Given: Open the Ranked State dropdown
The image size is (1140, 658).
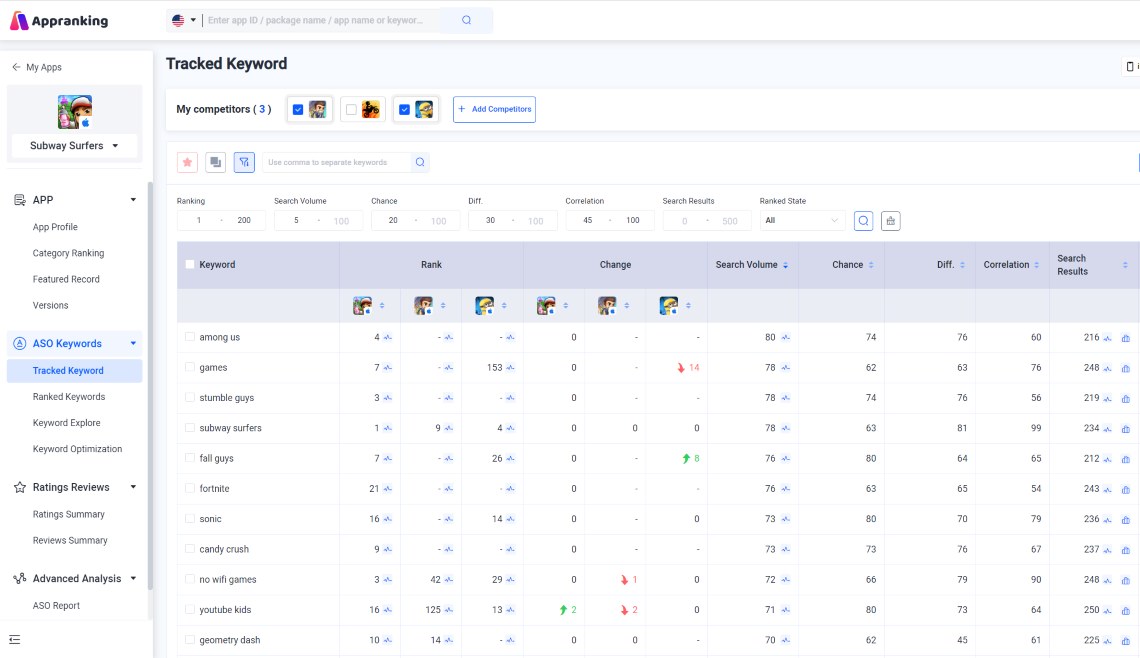Looking at the screenshot, I should click(x=802, y=220).
